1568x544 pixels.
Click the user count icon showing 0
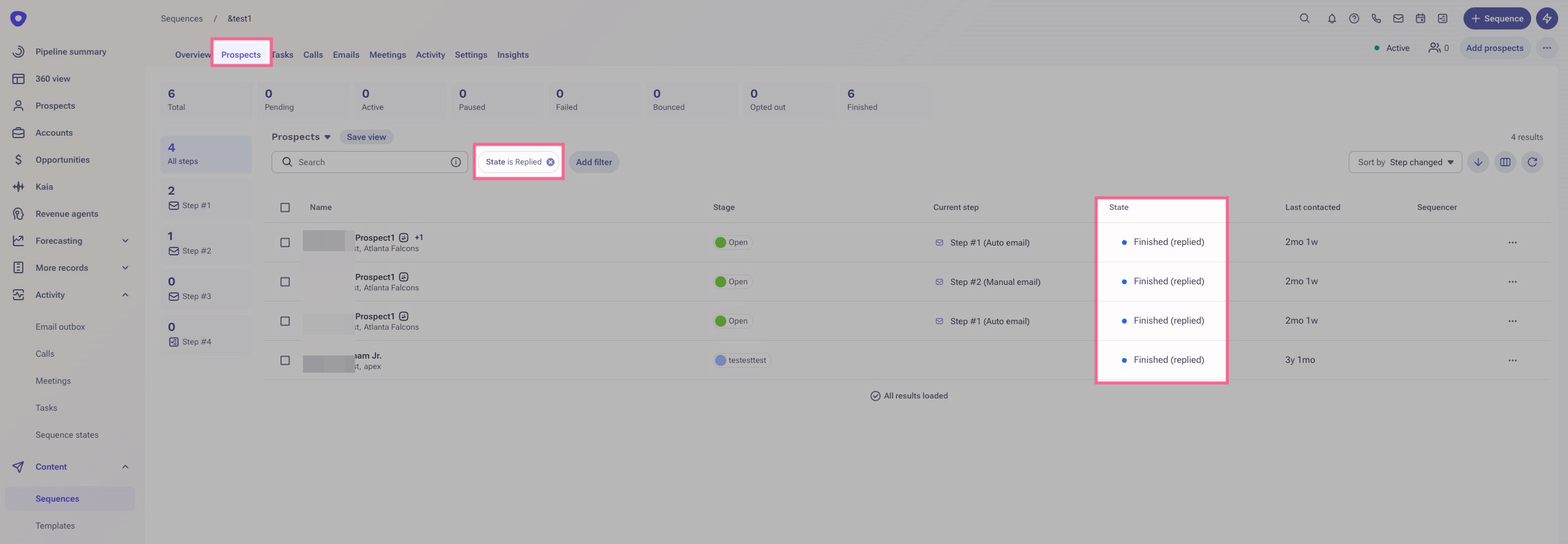click(1438, 48)
